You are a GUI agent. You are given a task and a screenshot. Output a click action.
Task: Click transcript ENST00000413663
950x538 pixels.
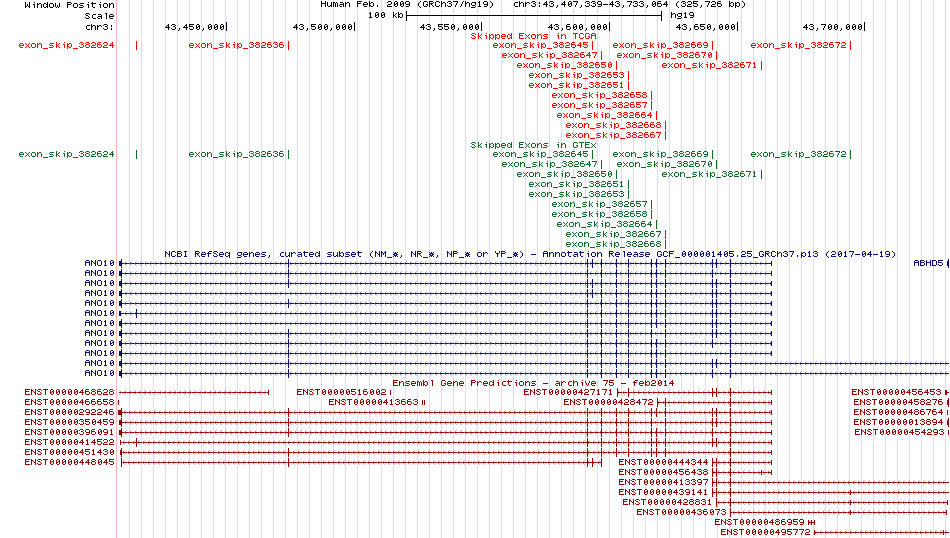373,402
